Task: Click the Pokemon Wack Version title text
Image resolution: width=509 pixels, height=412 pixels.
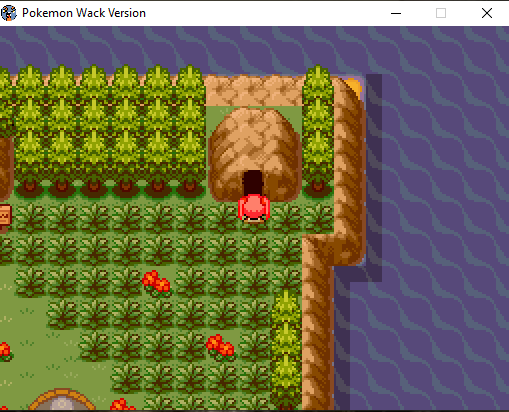Action: [84, 13]
